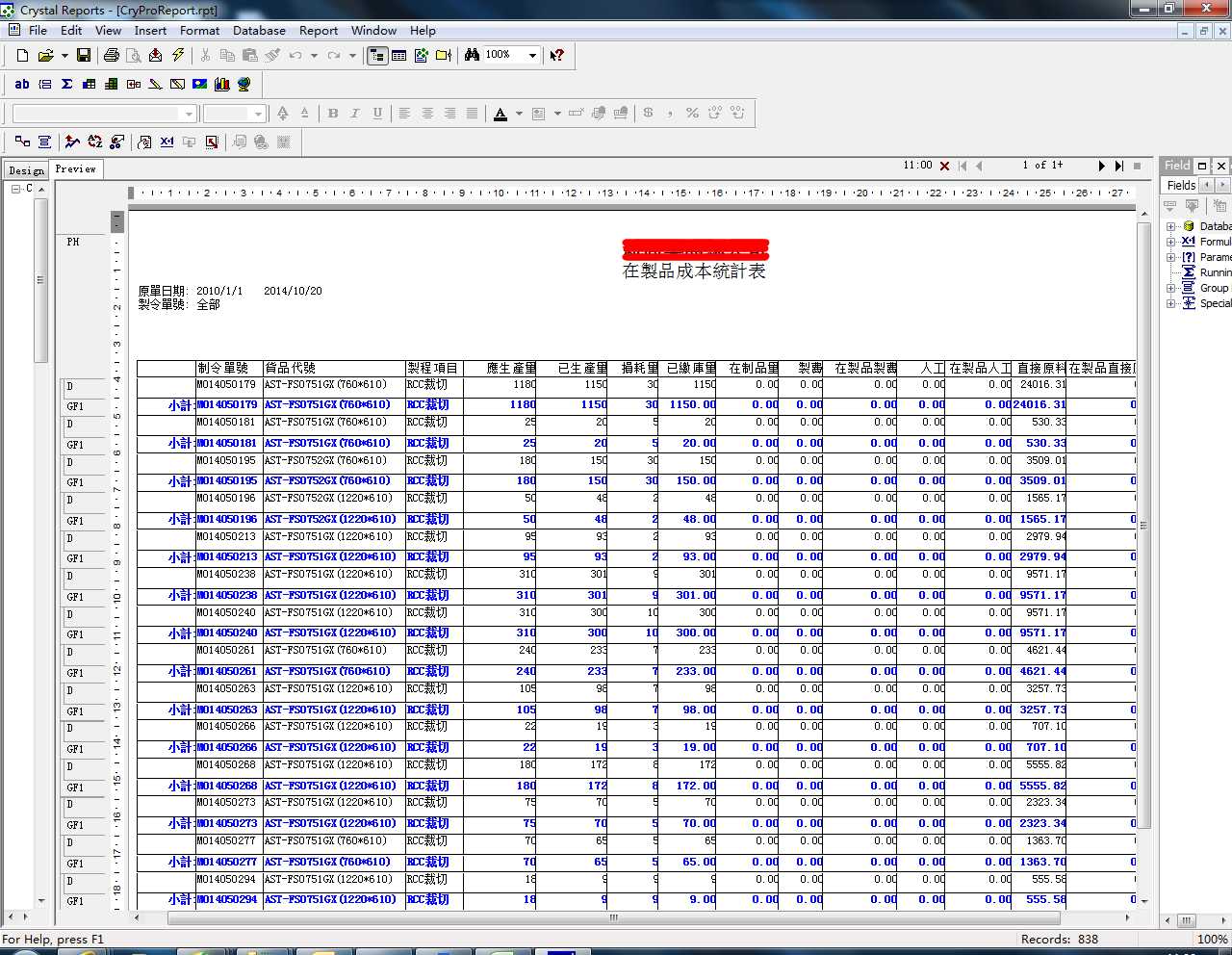Image resolution: width=1232 pixels, height=955 pixels.
Task: Open Formula Workshop X+1 icon
Action: click(x=167, y=142)
